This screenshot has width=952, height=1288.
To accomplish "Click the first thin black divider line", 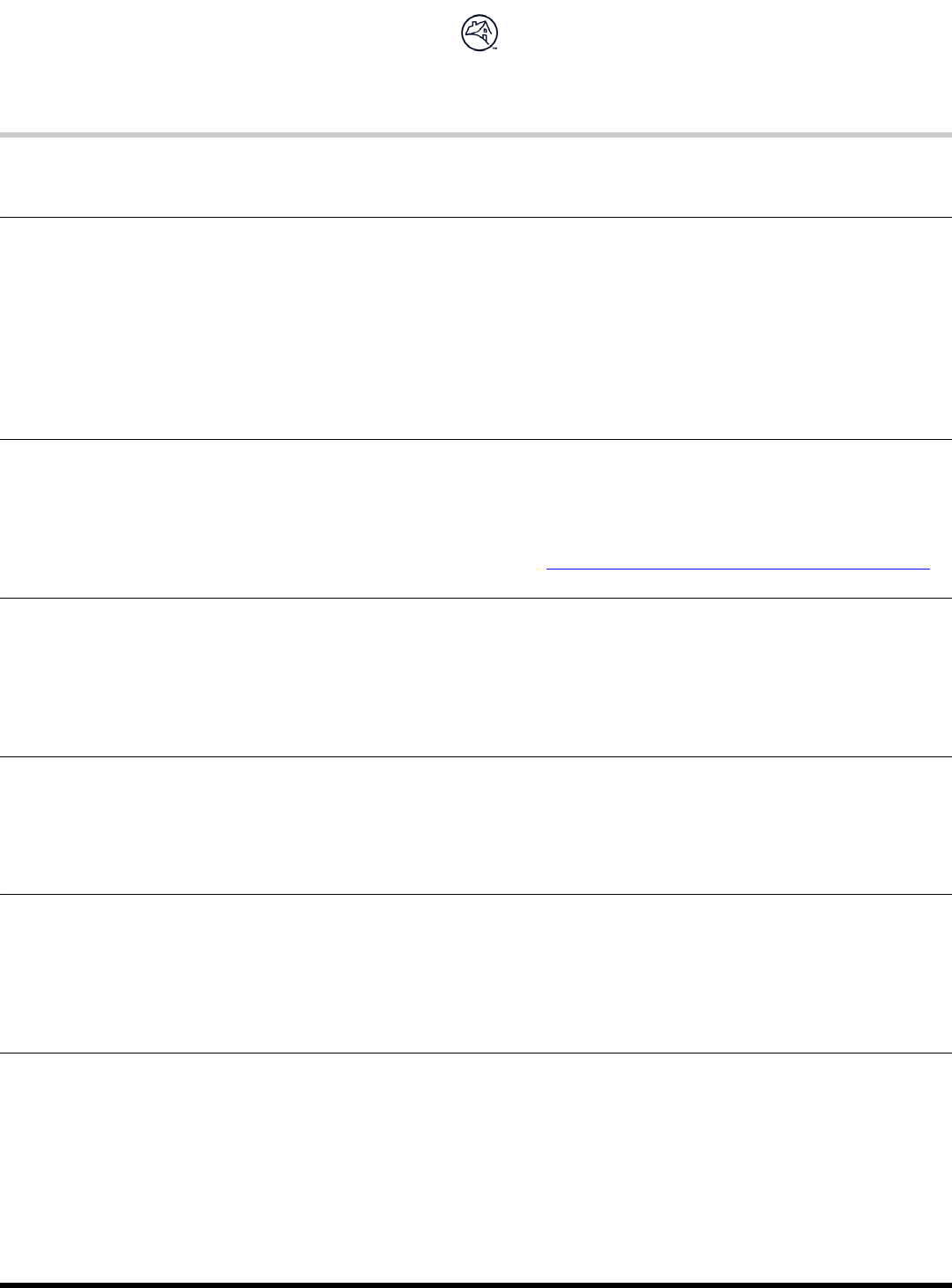I will pyautogui.click(x=476, y=217).
